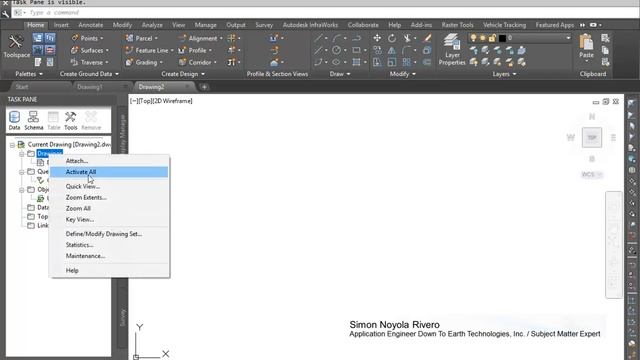640x360 pixels.
Task: Open the Survey ribbon tab
Action: click(264, 25)
